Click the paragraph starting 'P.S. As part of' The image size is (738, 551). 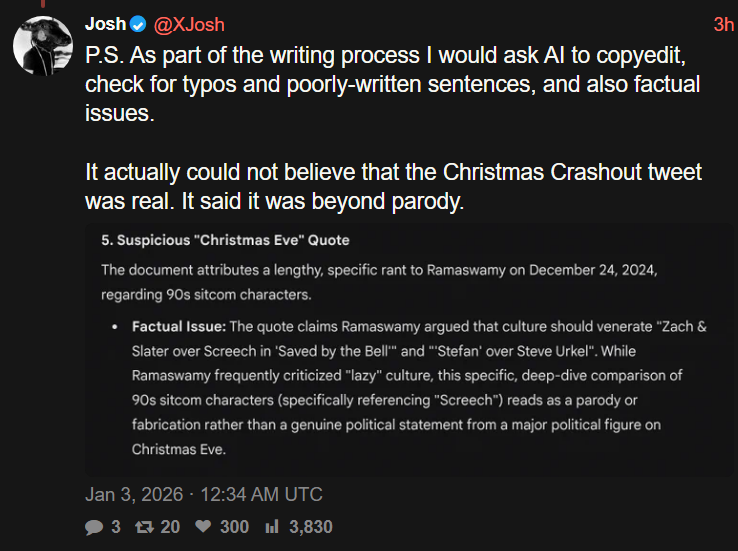click(390, 84)
